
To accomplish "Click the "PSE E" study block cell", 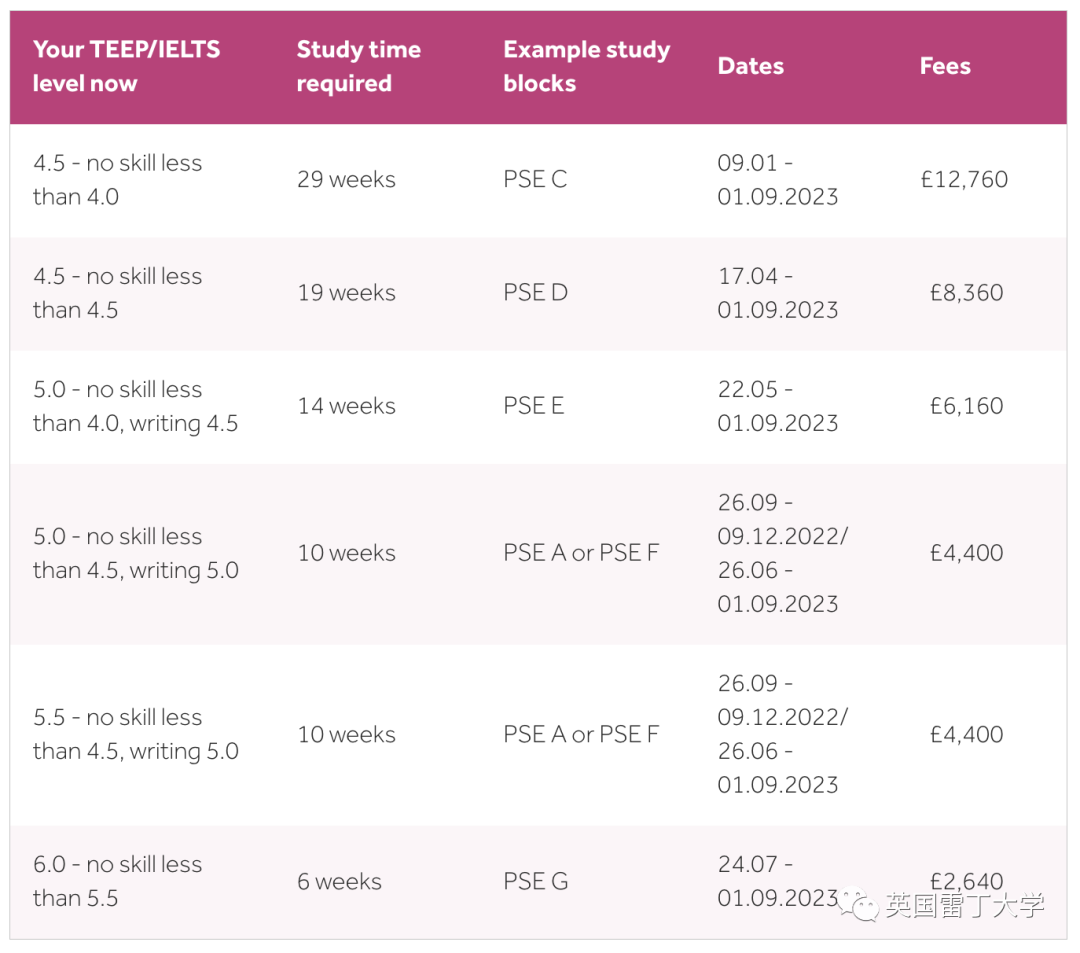I will pyautogui.click(x=534, y=406).
